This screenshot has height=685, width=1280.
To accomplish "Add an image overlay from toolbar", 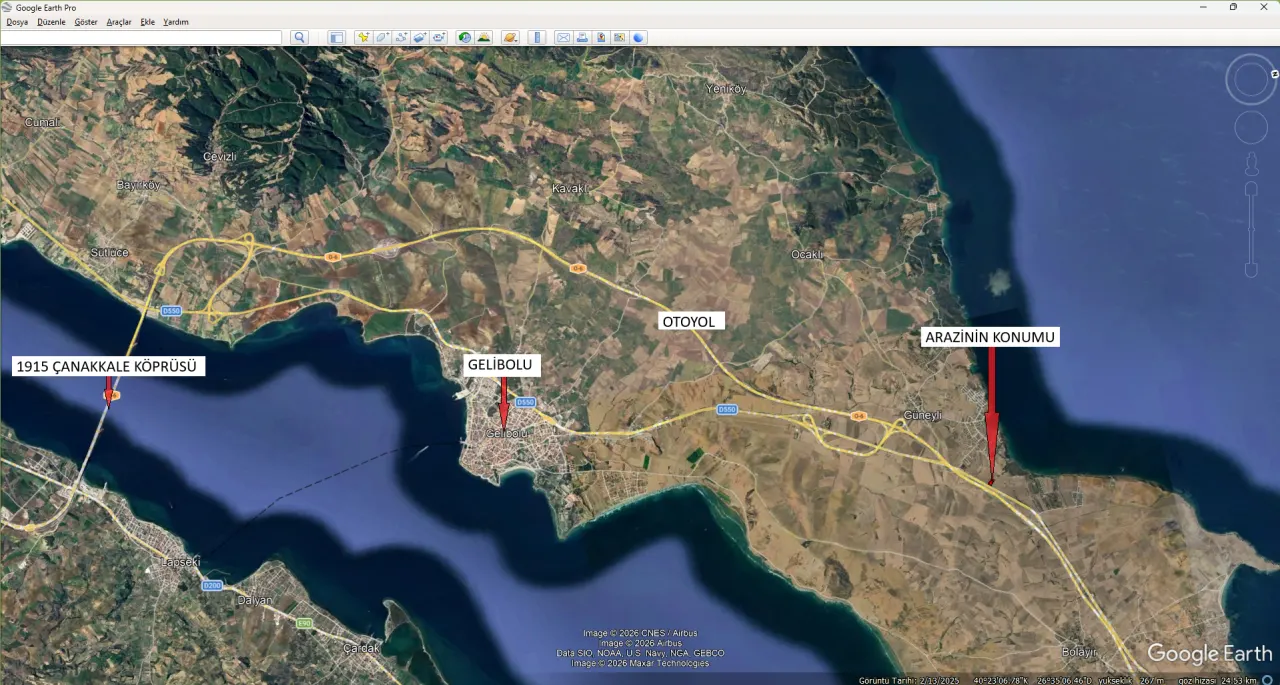I will tap(420, 37).
